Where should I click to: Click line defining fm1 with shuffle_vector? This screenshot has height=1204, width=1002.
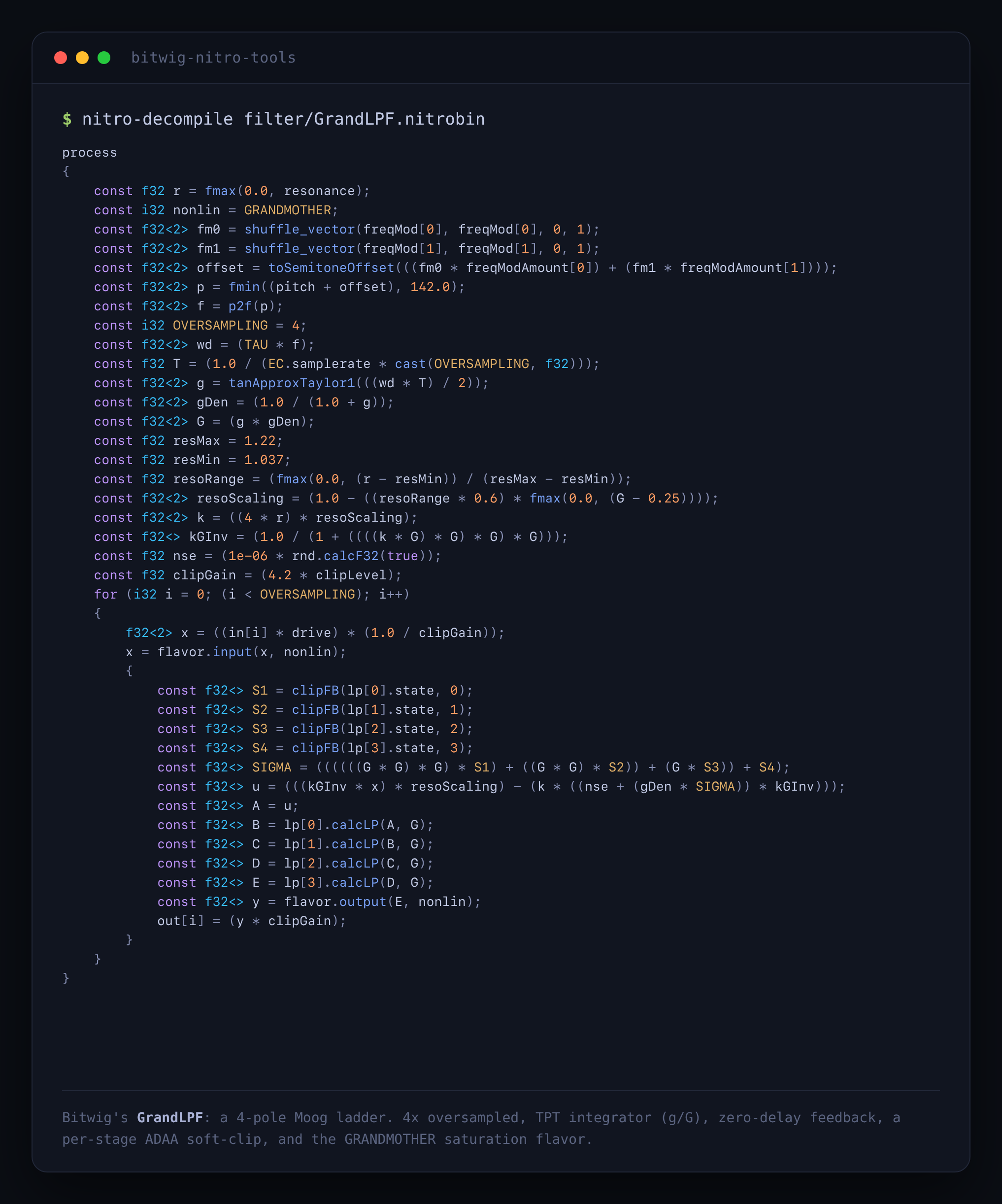click(347, 249)
